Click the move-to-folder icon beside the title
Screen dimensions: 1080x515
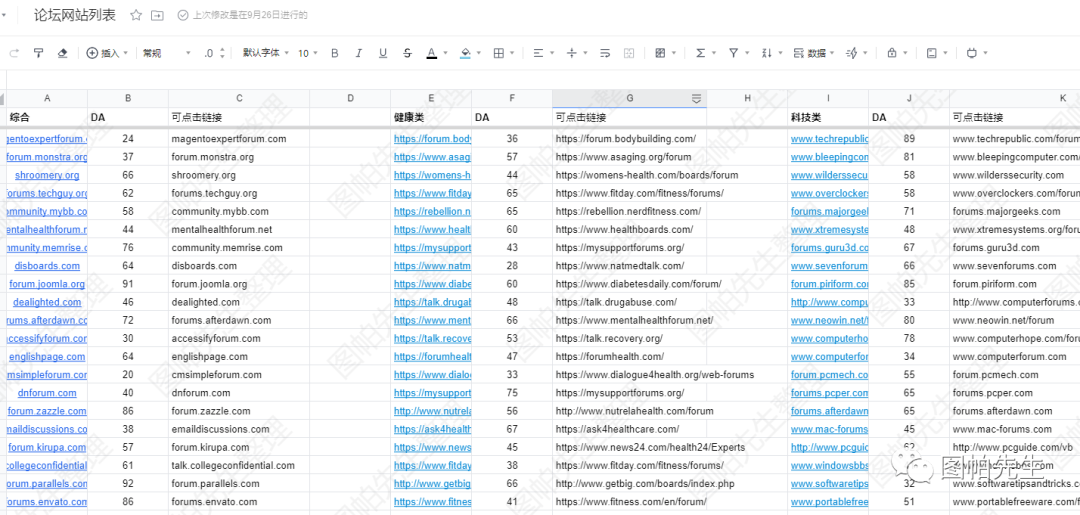pos(158,15)
